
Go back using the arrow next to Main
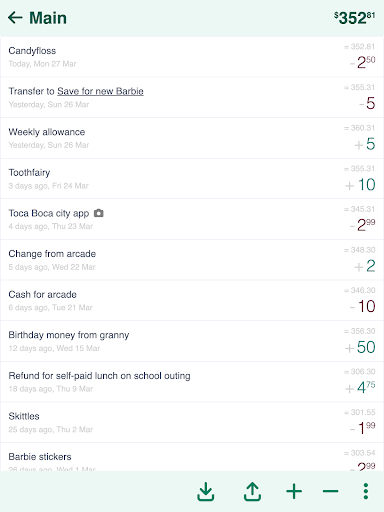[15, 18]
